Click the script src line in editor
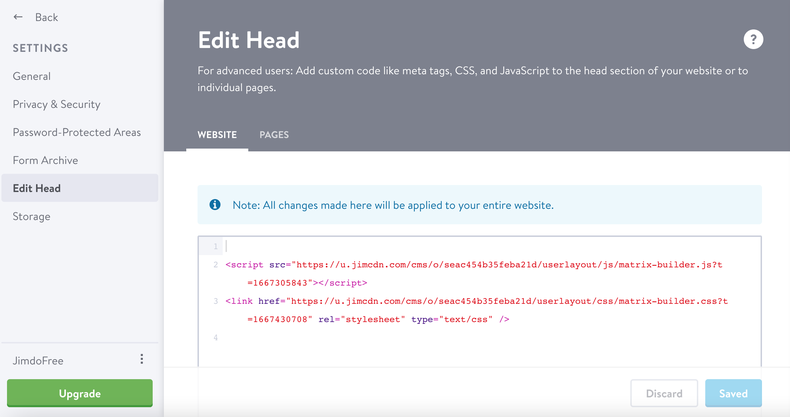 tap(474, 264)
